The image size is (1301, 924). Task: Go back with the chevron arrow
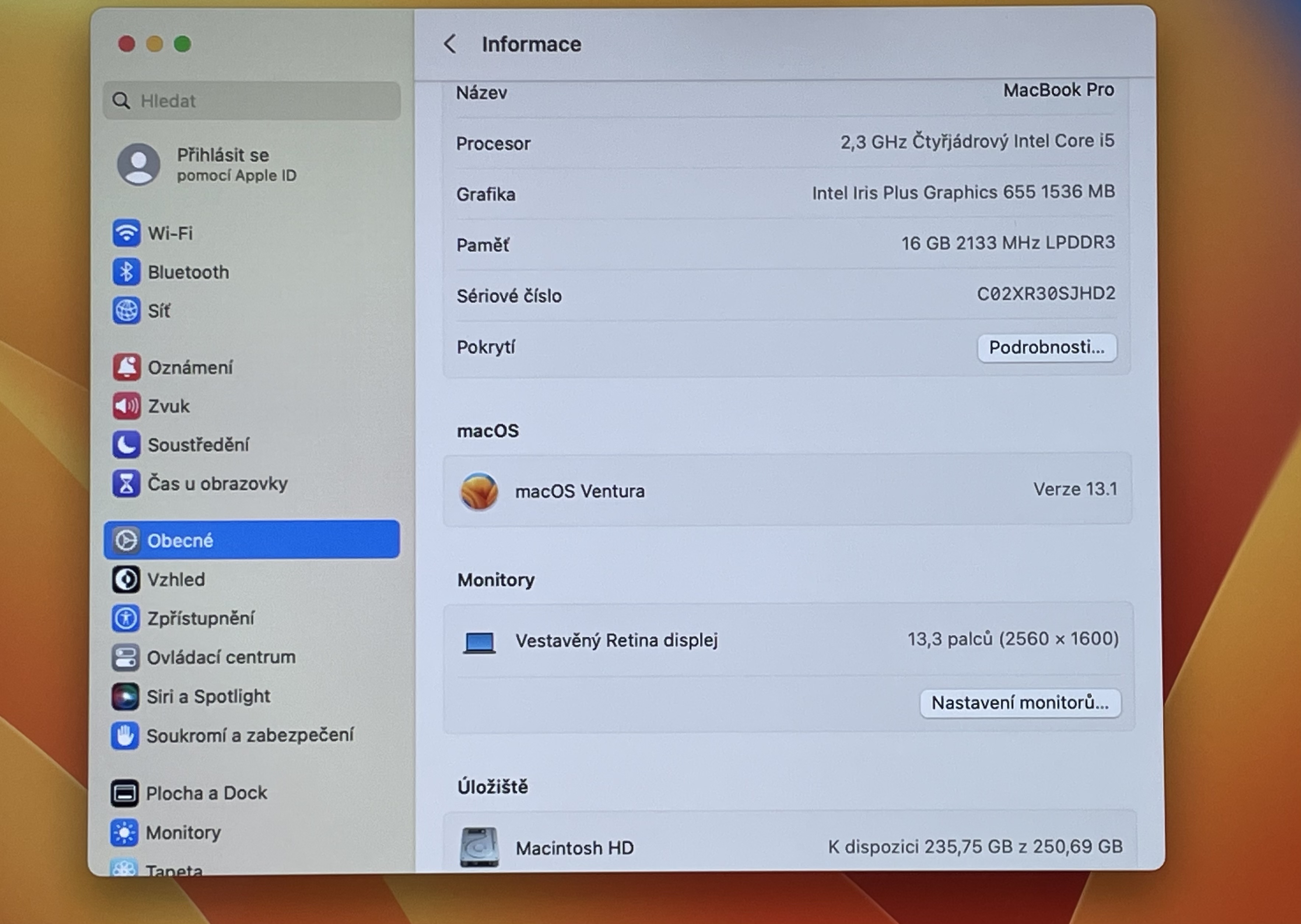[450, 44]
